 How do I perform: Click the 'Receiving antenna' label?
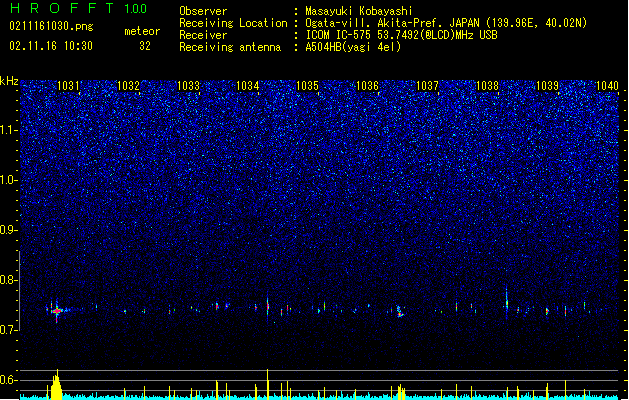click(230, 47)
